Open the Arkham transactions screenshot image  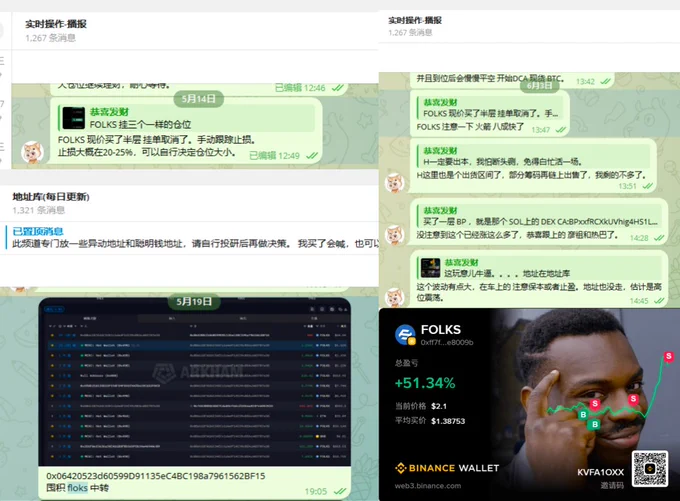tap(195, 382)
